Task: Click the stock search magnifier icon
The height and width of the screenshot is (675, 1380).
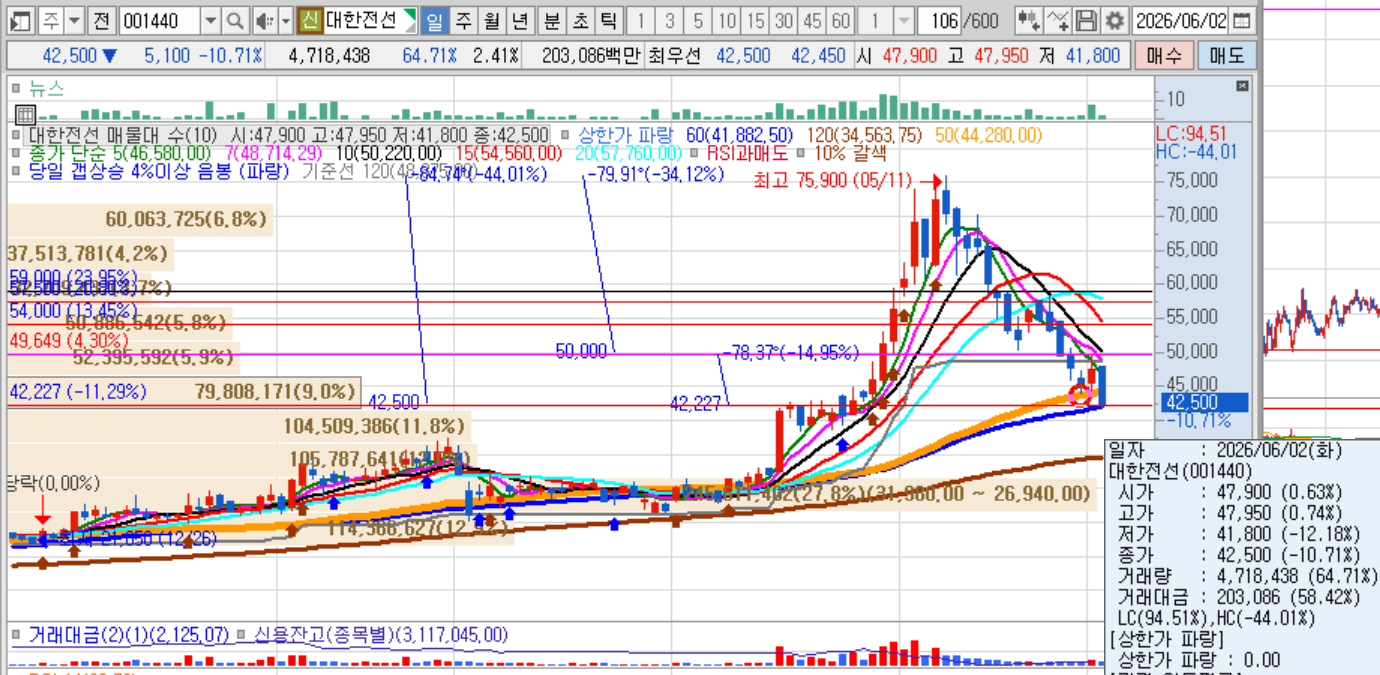Action: (x=235, y=20)
